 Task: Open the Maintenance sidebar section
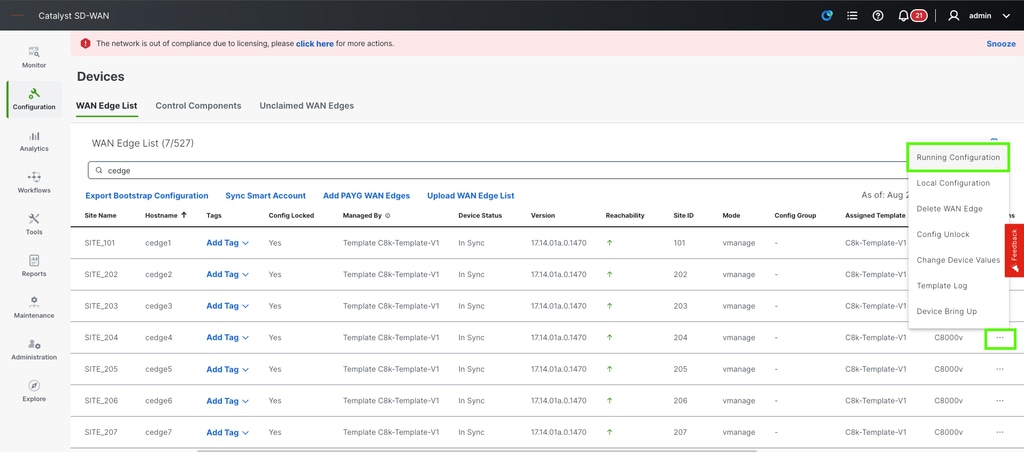pyautogui.click(x=34, y=307)
